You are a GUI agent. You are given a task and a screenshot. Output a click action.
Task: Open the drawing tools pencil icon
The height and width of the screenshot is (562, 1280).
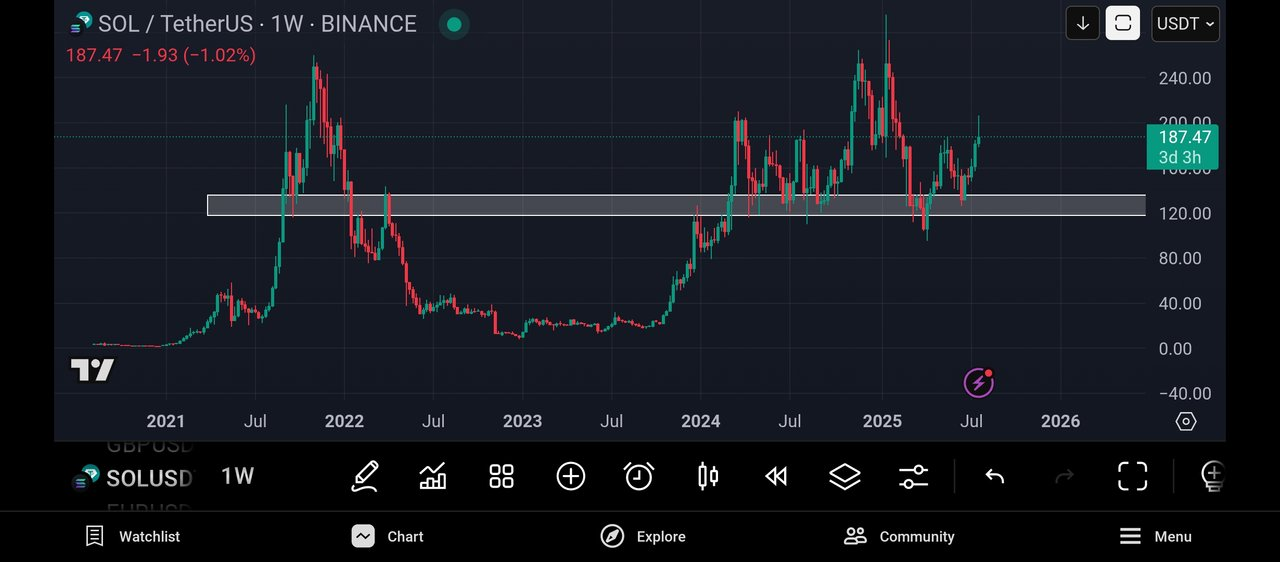(365, 476)
